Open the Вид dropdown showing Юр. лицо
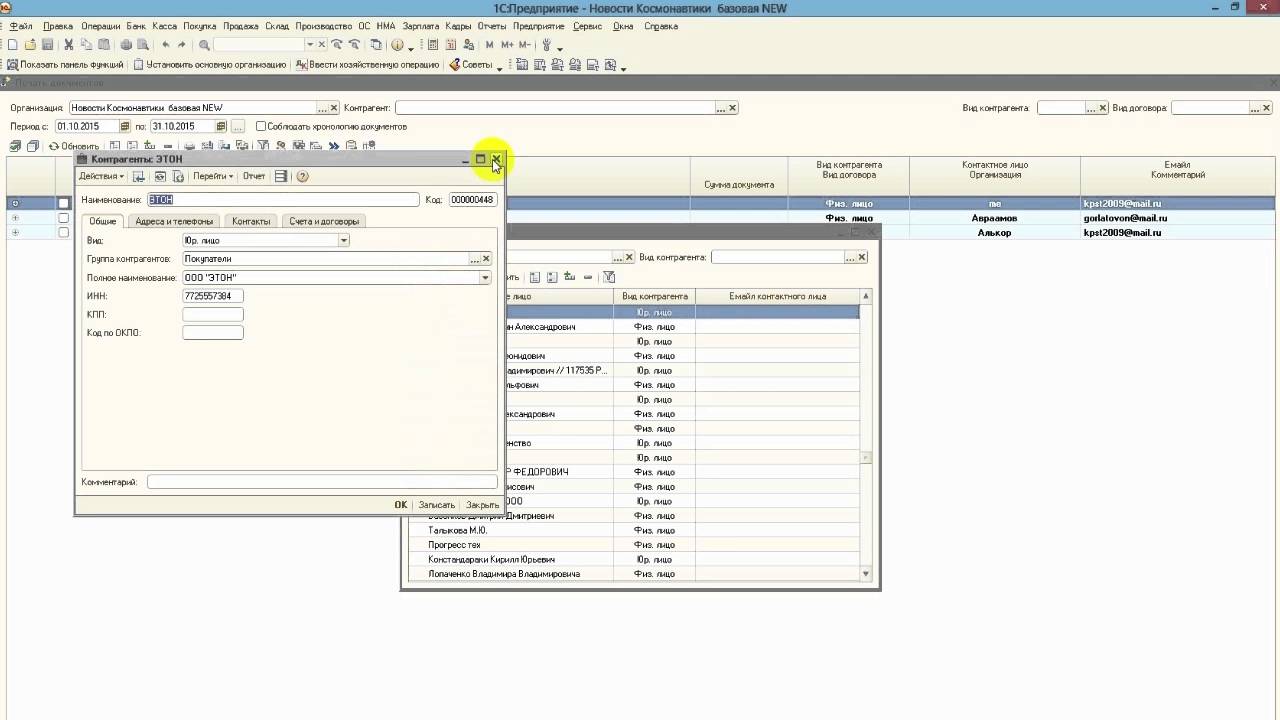The height and width of the screenshot is (720, 1280). click(x=343, y=240)
